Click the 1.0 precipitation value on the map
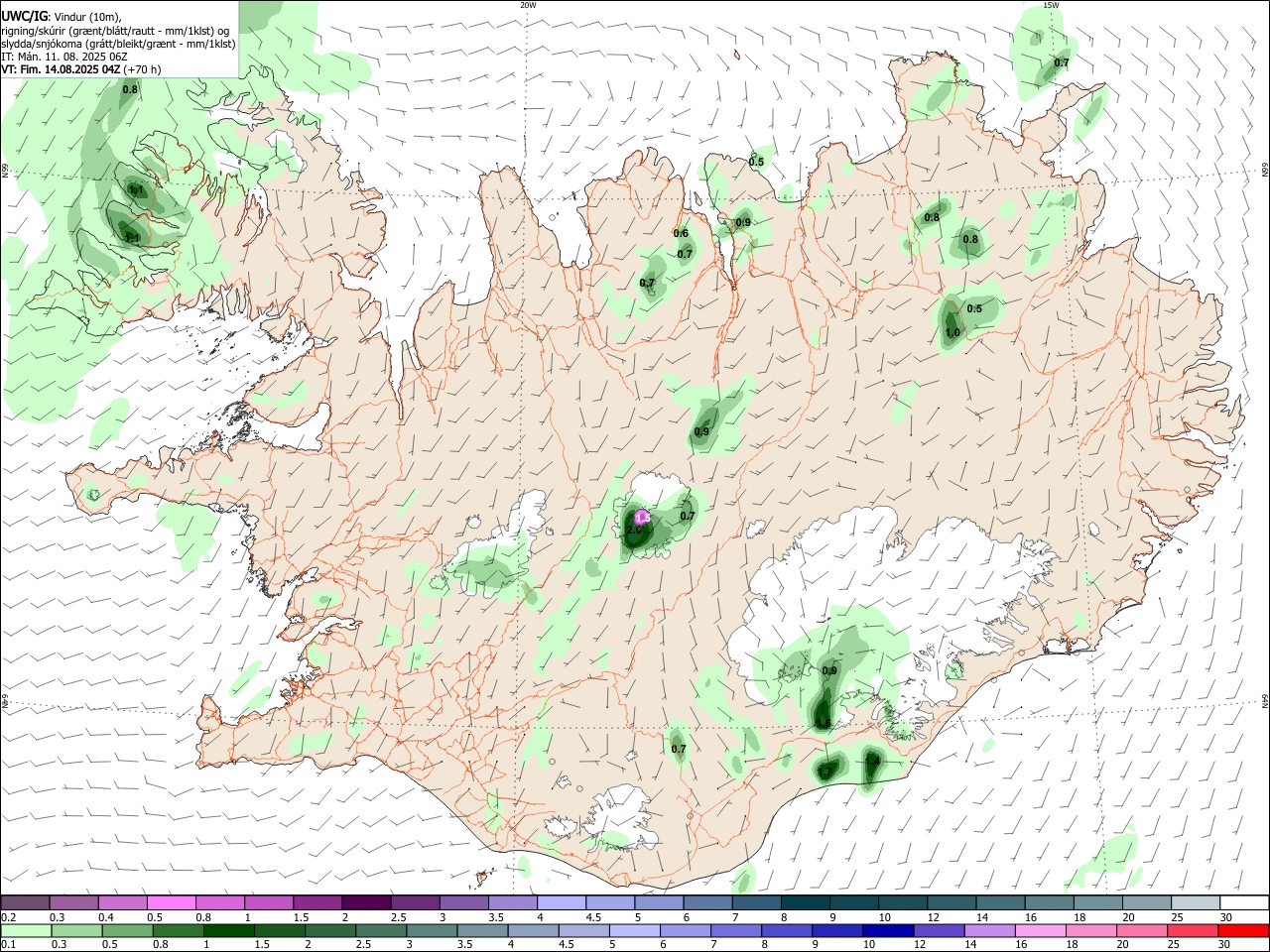The height and width of the screenshot is (952, 1270). (x=952, y=333)
